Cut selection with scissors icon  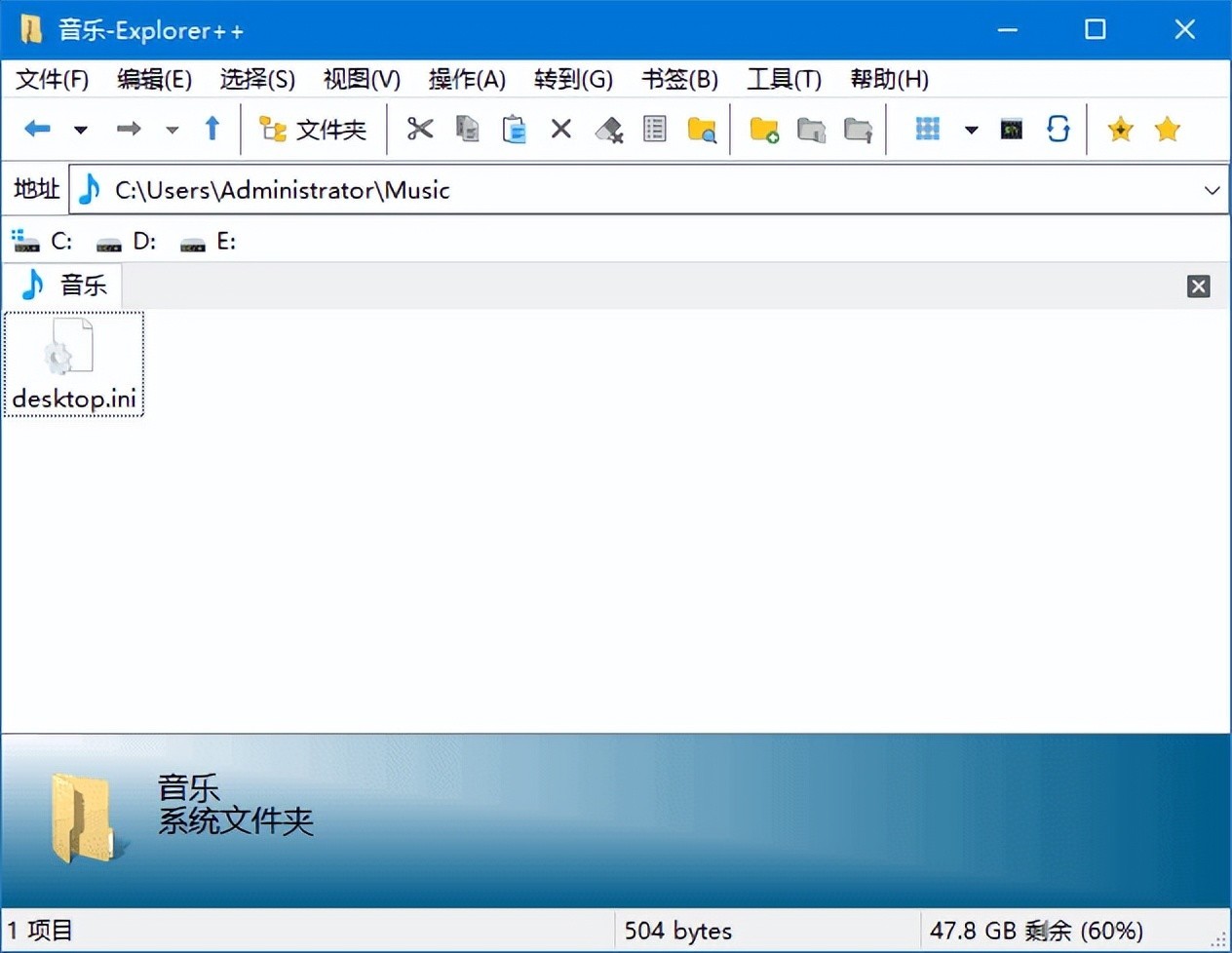420,129
